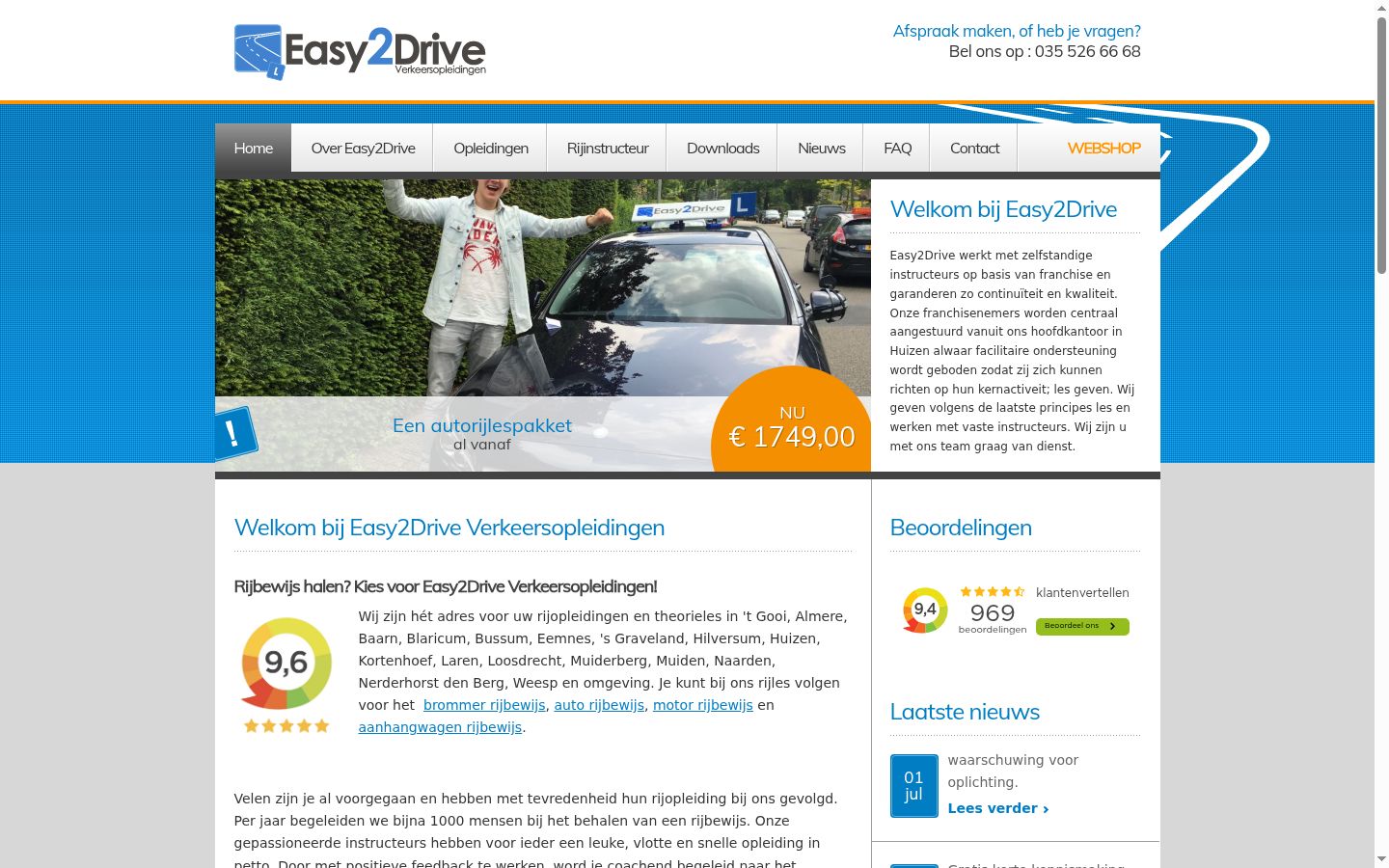
Task: Click the 01 jul news date badge
Action: pos(913,786)
